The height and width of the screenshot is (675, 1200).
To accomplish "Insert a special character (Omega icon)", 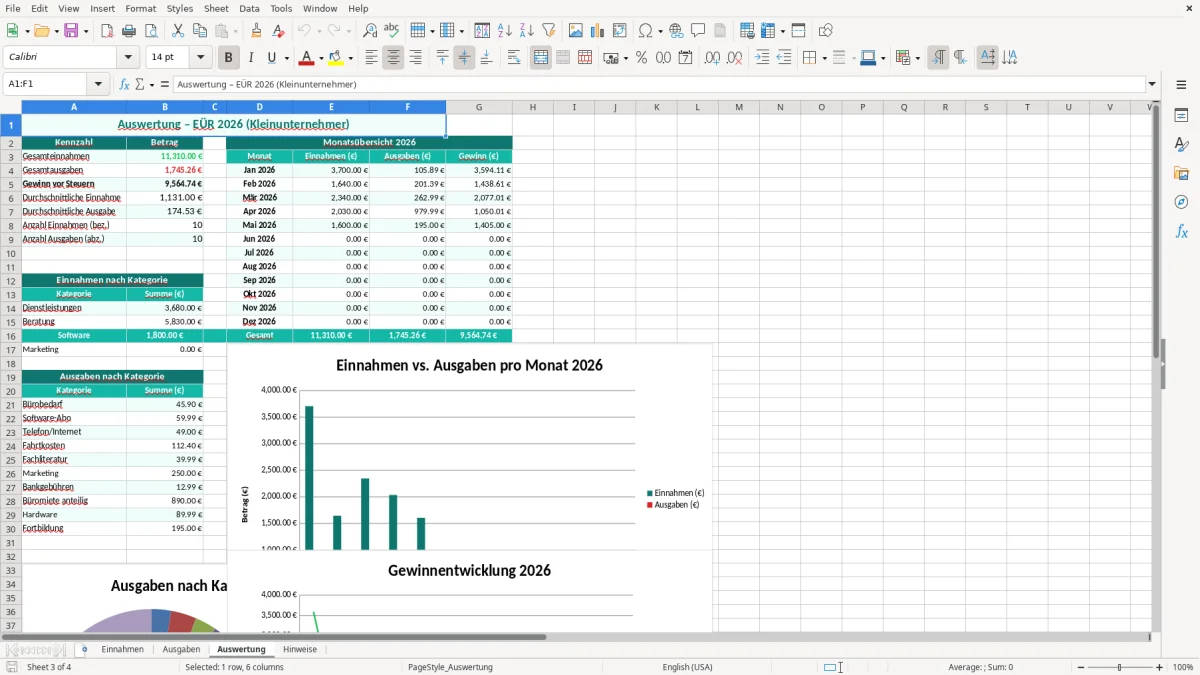I will (645, 30).
